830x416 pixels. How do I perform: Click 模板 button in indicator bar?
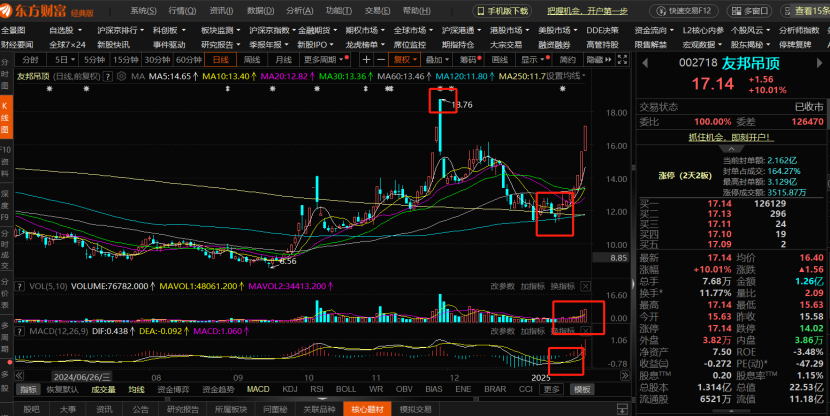(x=582, y=390)
